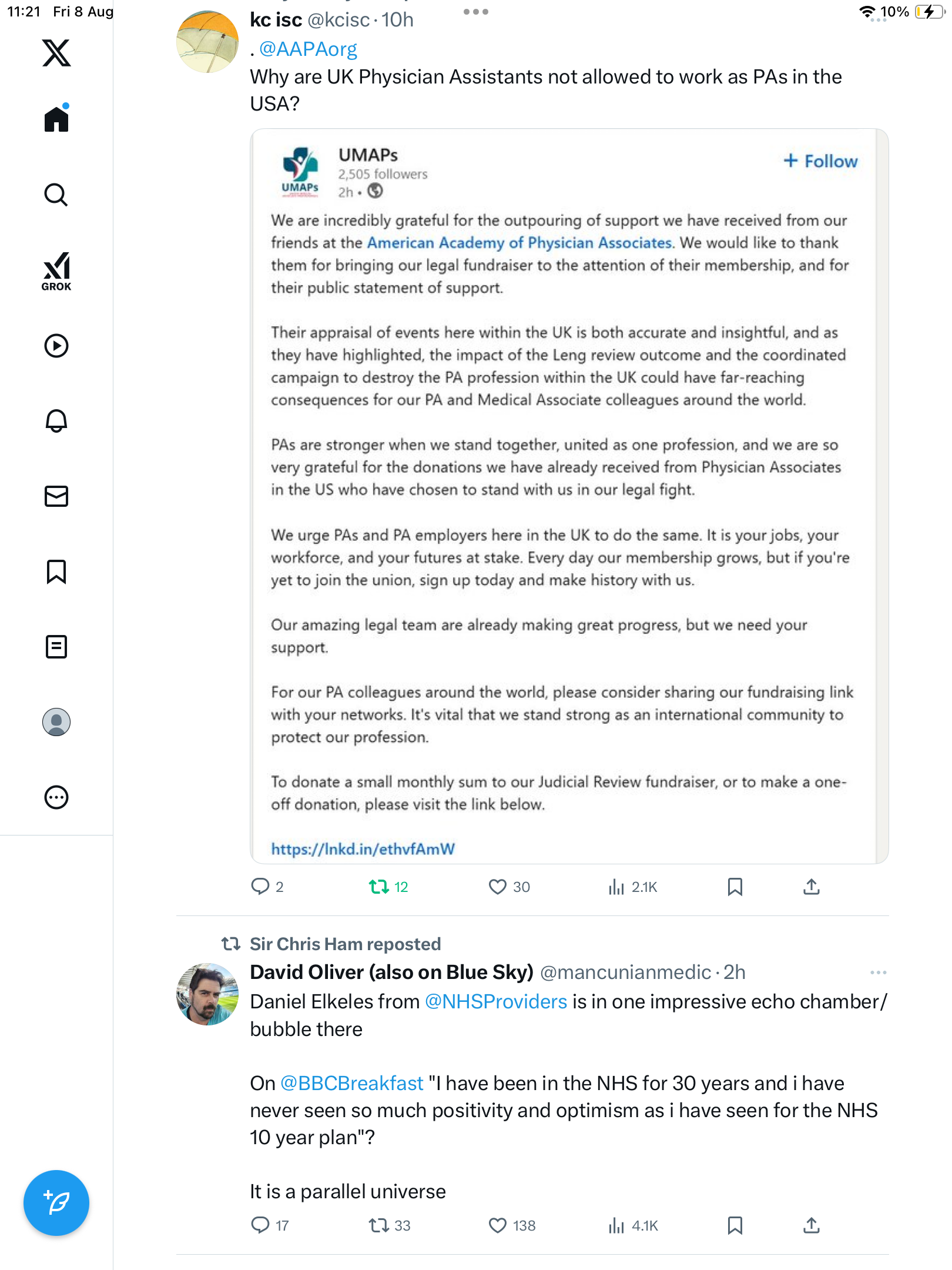Image resolution: width=952 pixels, height=1270 pixels.
Task: Share kc isc's post
Action: point(811,887)
